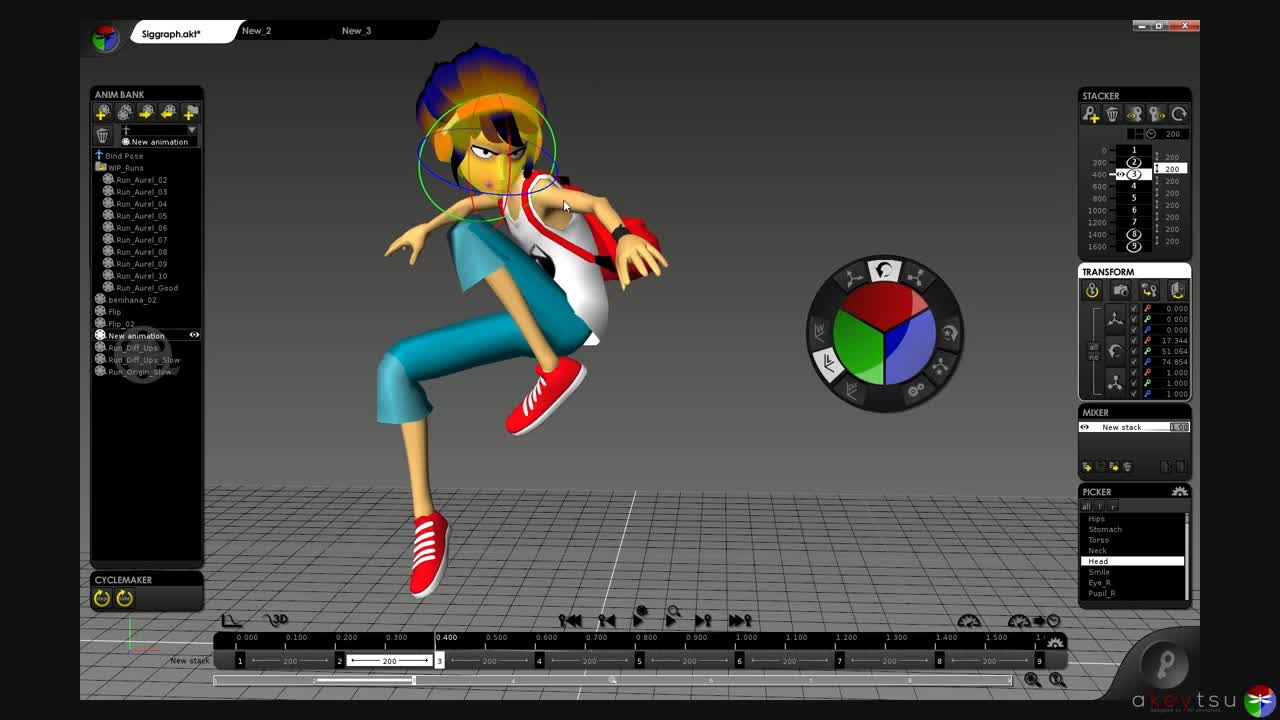Click the trash icon in Anim Bank
1280x720 pixels.
[102, 135]
